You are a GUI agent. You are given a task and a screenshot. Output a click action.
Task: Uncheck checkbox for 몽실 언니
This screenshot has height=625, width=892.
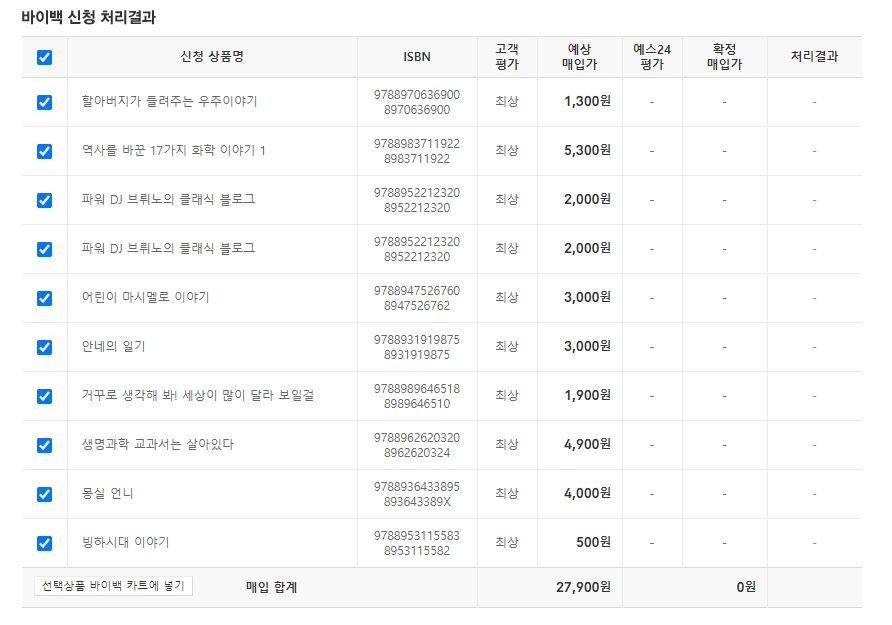coord(44,494)
